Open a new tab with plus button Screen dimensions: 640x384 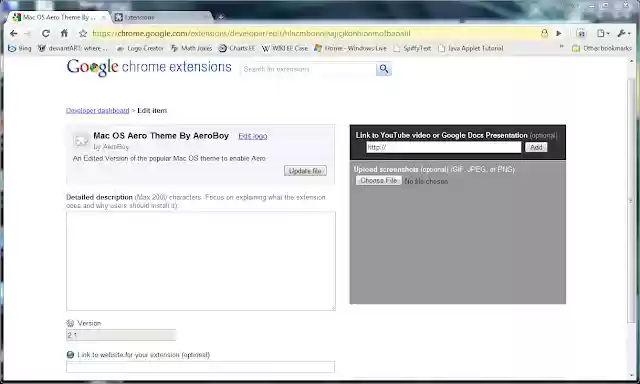[221, 17]
